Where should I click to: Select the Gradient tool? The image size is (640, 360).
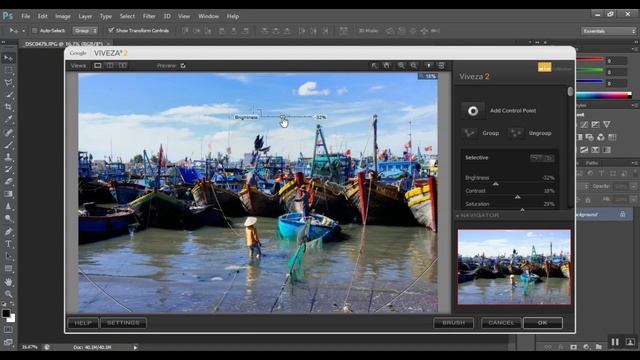coord(8,194)
